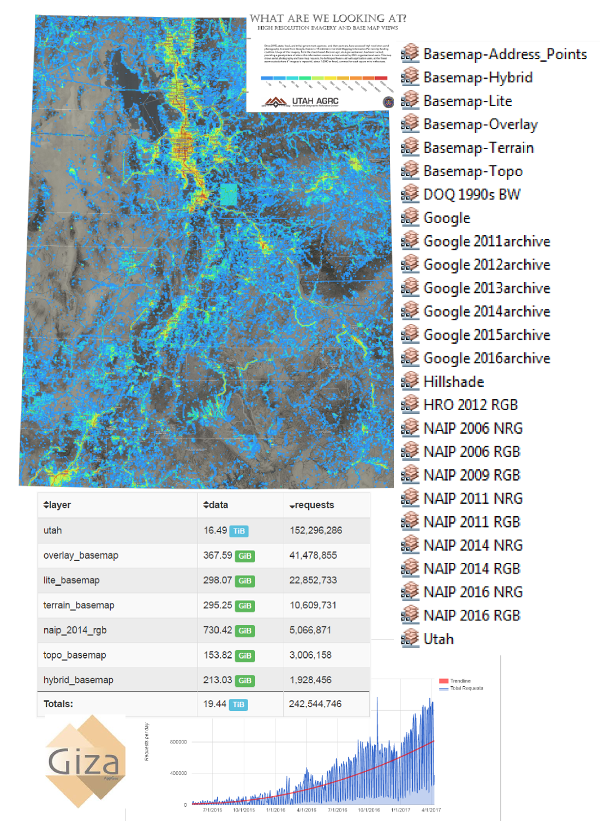This screenshot has width=600, height=821.
Task: Click the Google 2011archive layer icon
Action: coord(410,241)
